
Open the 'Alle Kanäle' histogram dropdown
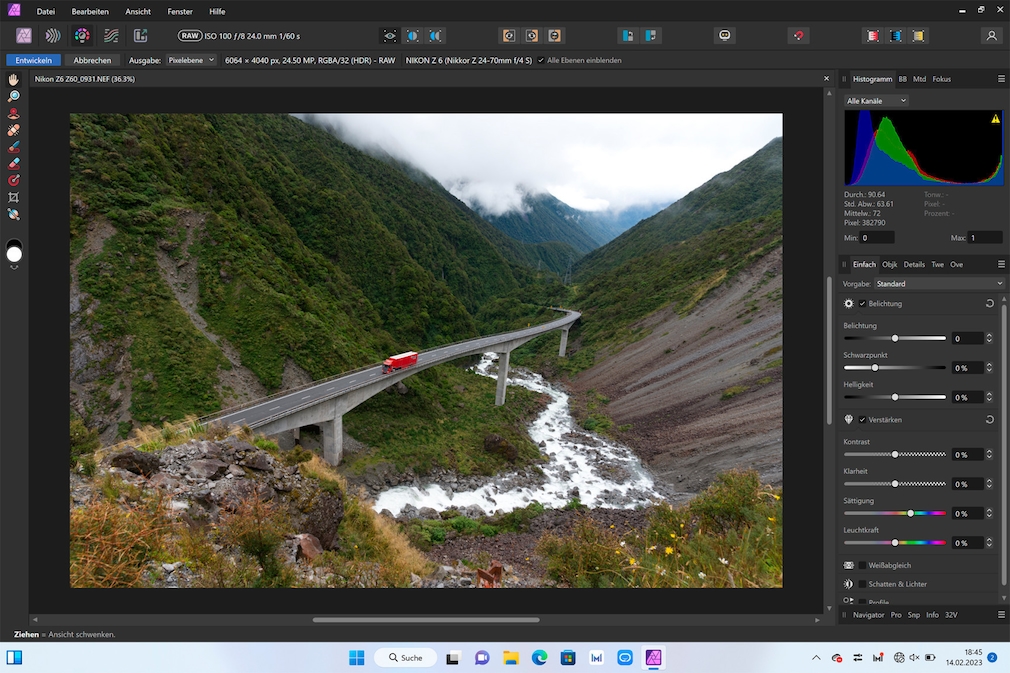(876, 101)
